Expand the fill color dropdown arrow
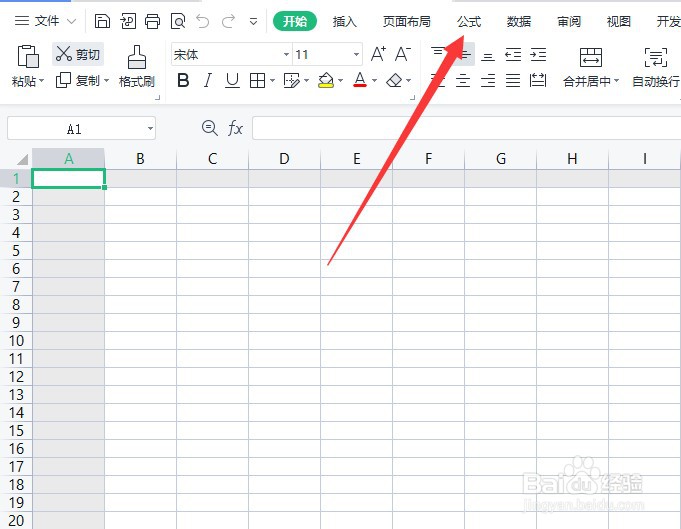Viewport: 681px width, 529px height. coord(340,80)
